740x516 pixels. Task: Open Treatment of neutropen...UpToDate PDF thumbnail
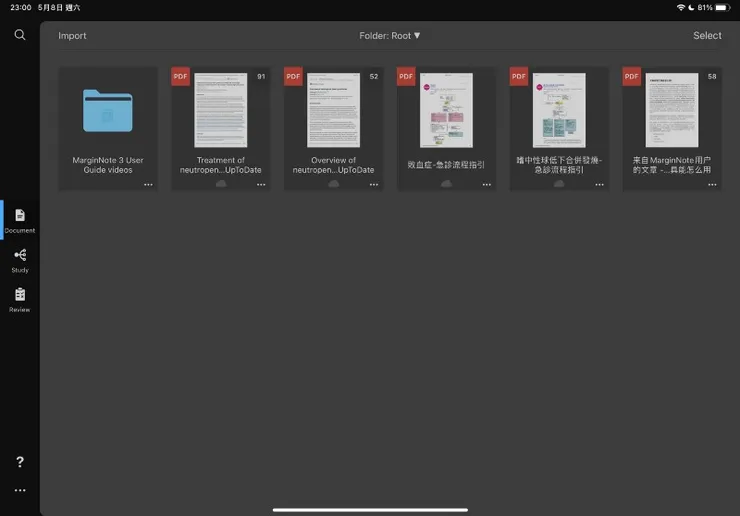click(x=220, y=110)
